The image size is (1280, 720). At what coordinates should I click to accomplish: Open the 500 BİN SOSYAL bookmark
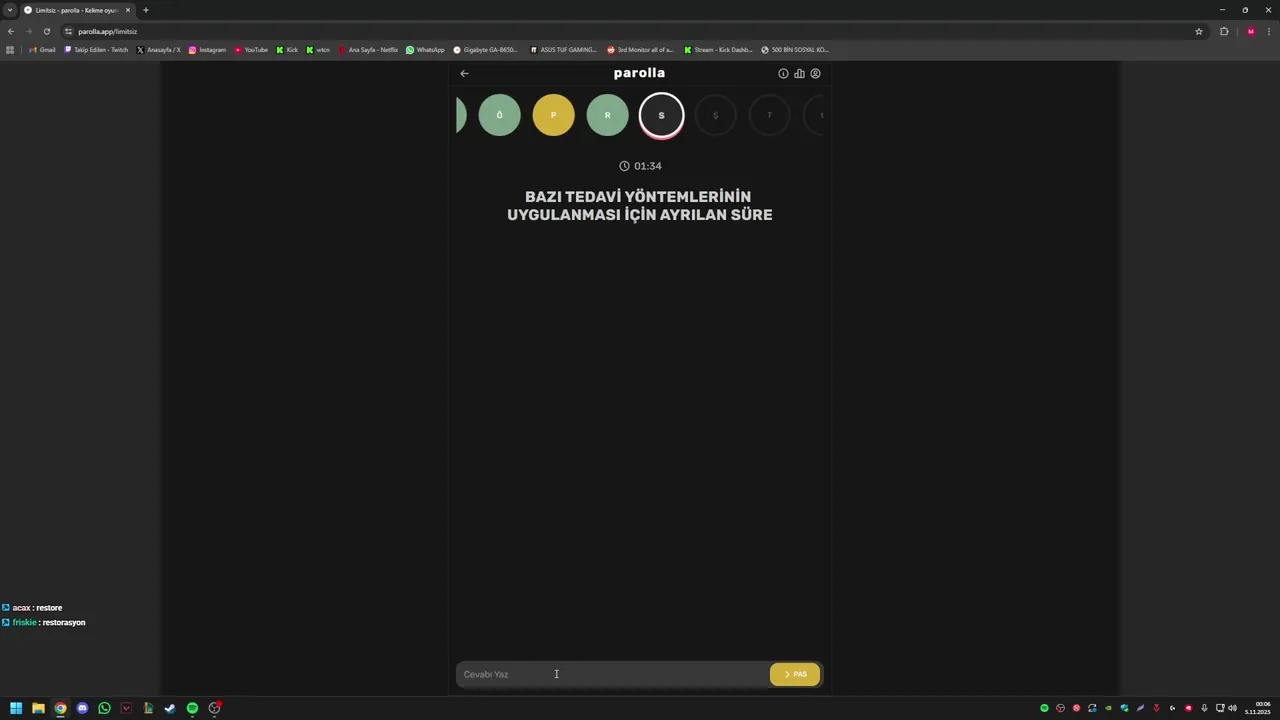click(795, 49)
